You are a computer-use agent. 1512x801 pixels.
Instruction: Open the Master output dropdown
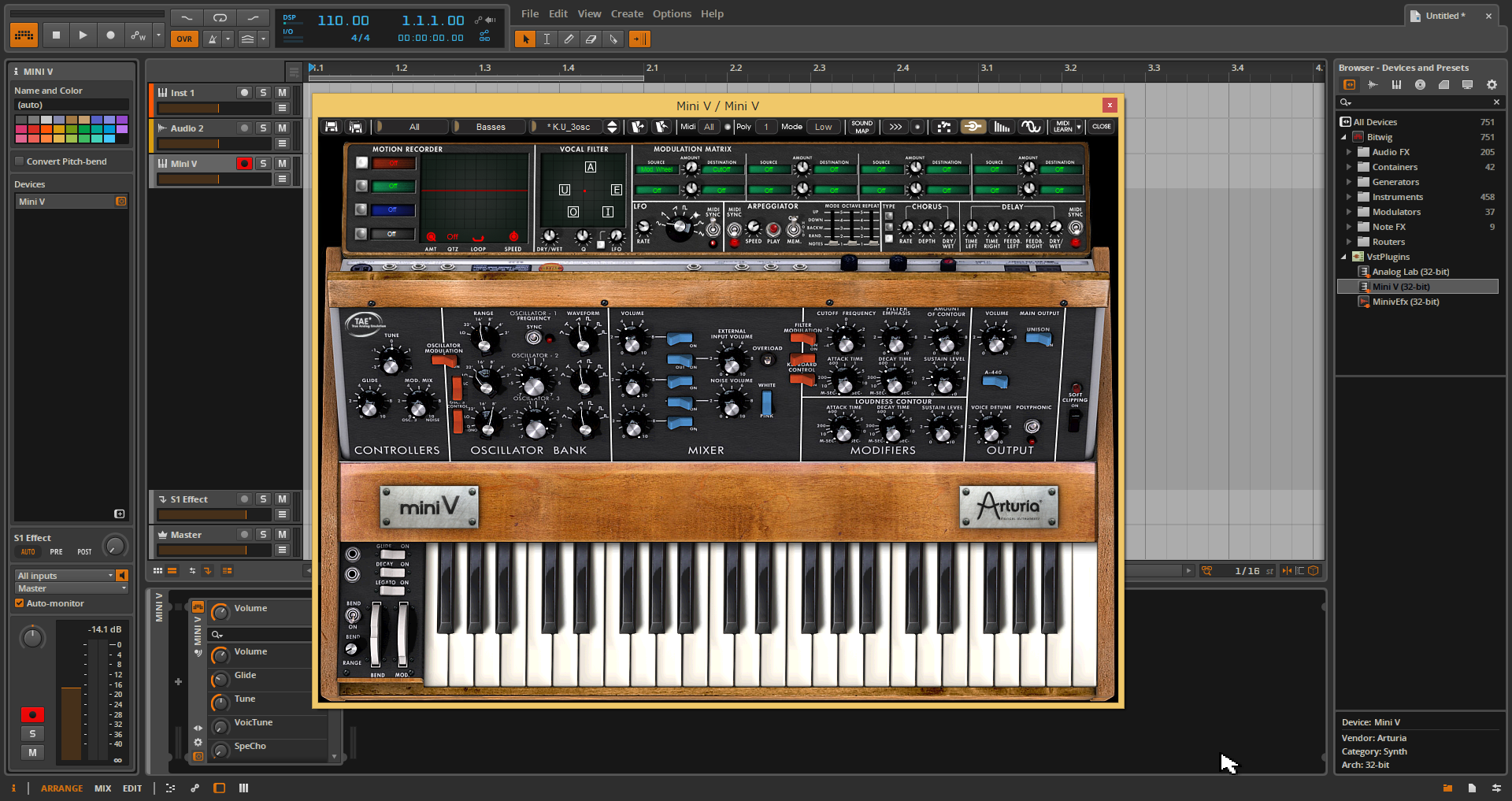pos(72,588)
